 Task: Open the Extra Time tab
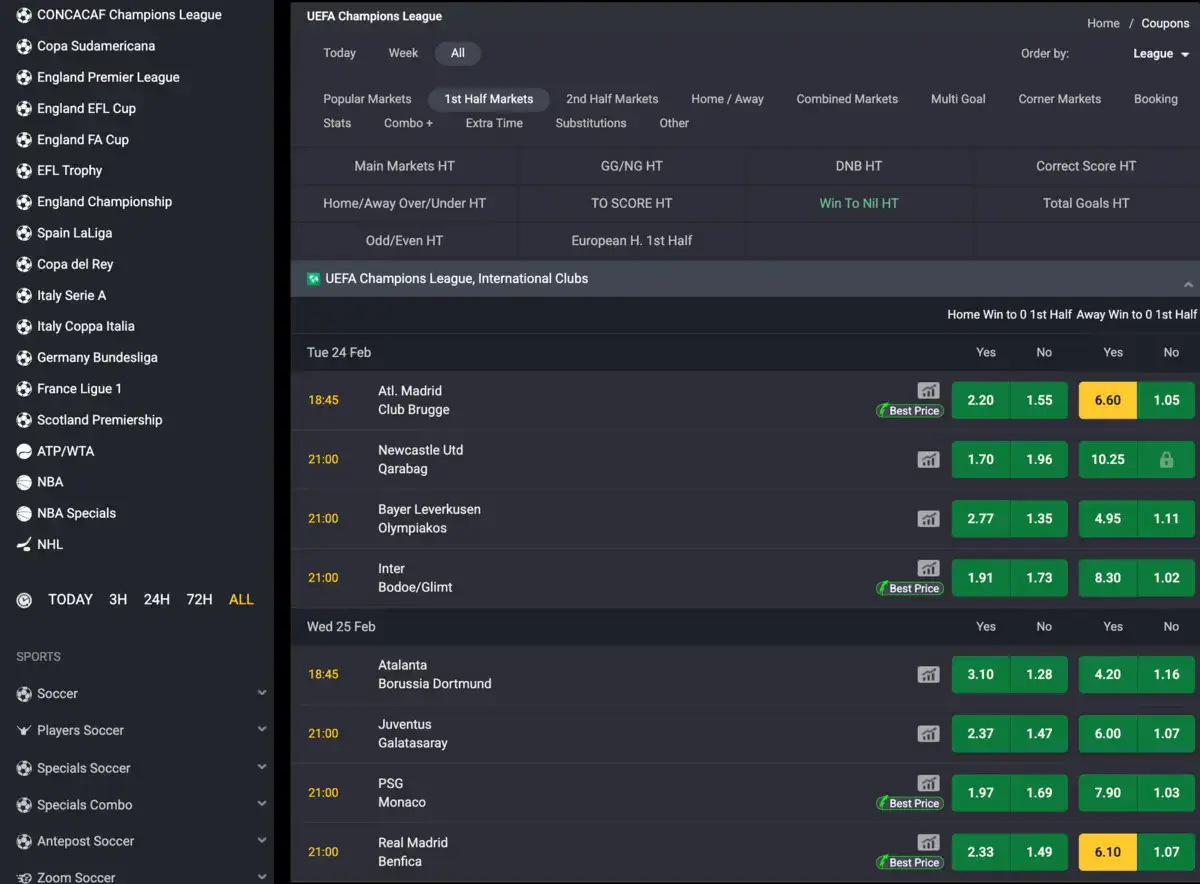point(494,123)
